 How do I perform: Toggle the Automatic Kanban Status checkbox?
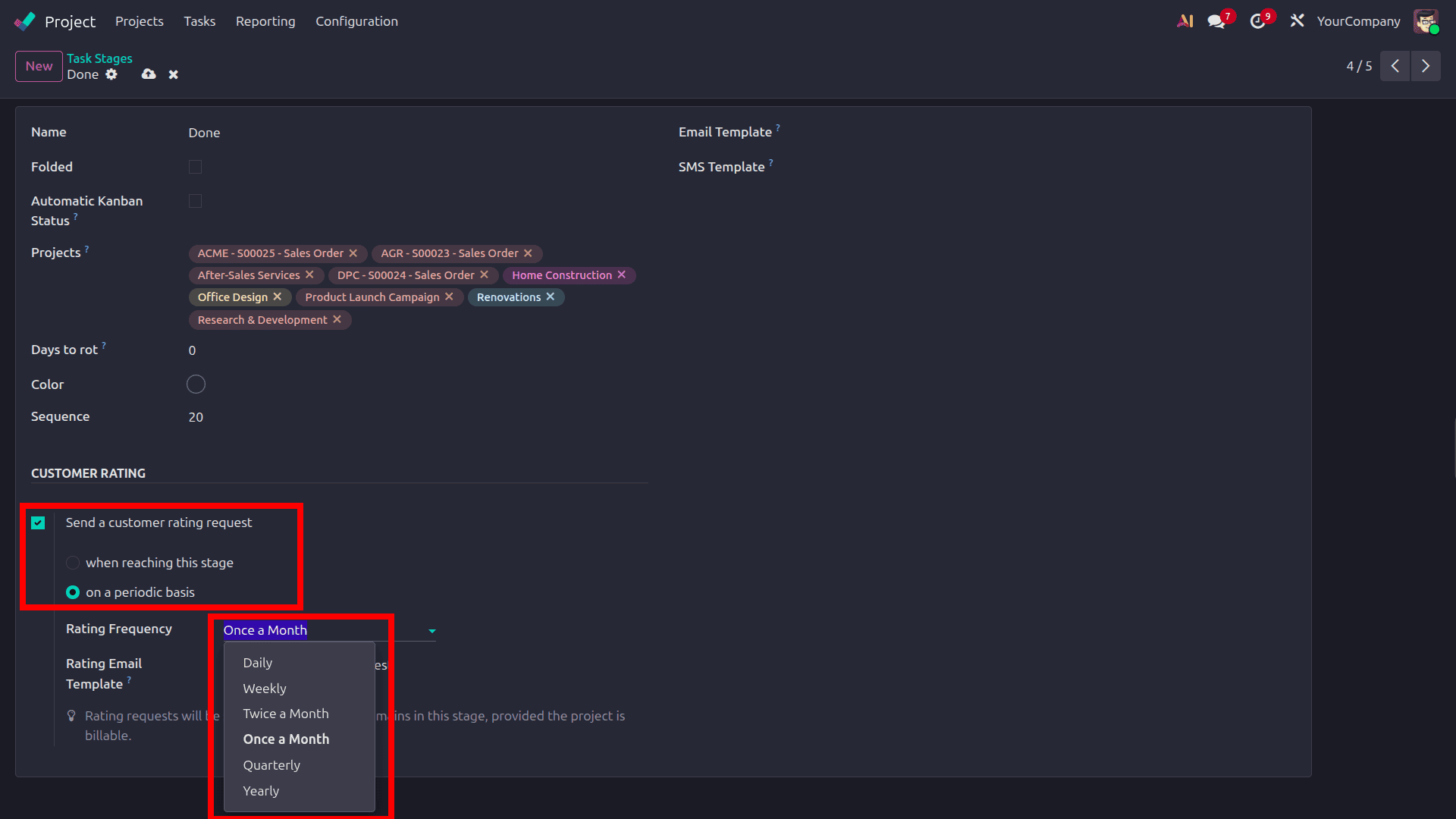[x=195, y=201]
